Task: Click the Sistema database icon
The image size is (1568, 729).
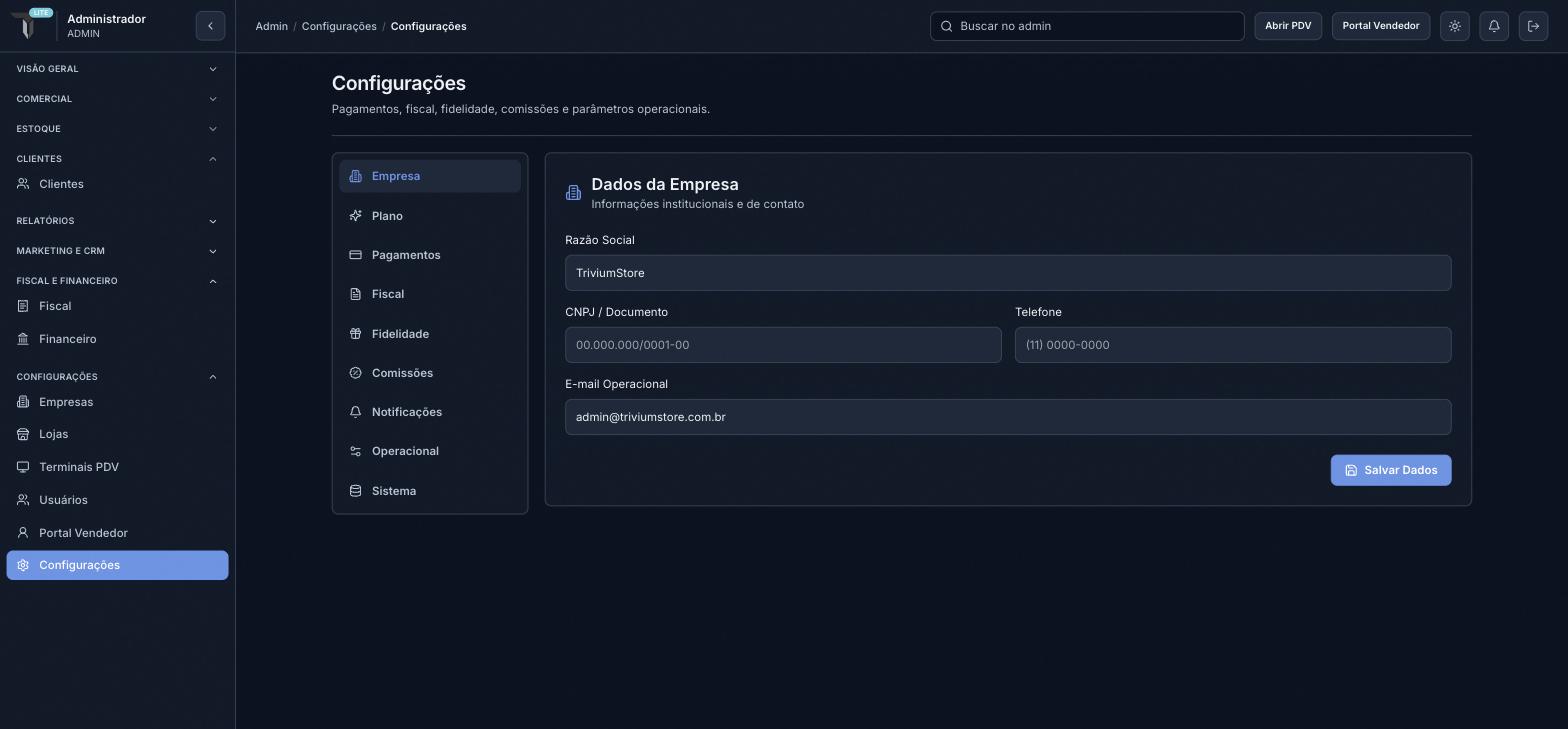Action: click(355, 491)
